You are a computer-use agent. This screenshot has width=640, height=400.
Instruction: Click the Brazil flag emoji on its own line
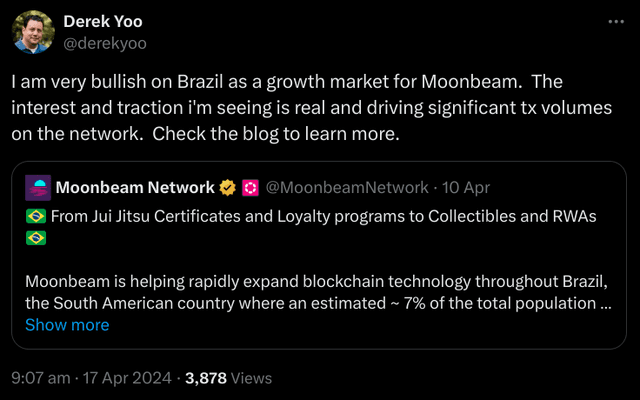coord(34,238)
